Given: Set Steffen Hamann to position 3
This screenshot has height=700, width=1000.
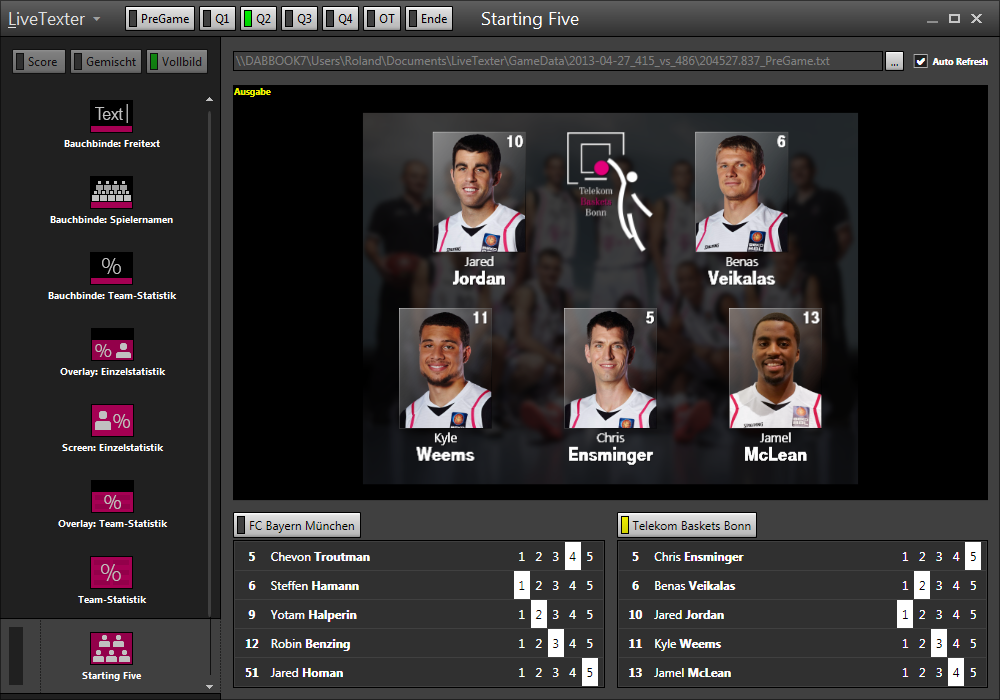Looking at the screenshot, I should click(x=555, y=585).
